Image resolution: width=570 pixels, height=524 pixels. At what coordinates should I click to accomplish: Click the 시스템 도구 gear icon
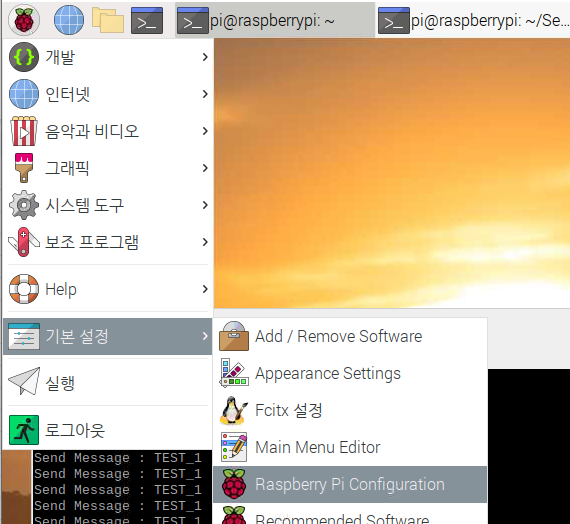click(24, 205)
